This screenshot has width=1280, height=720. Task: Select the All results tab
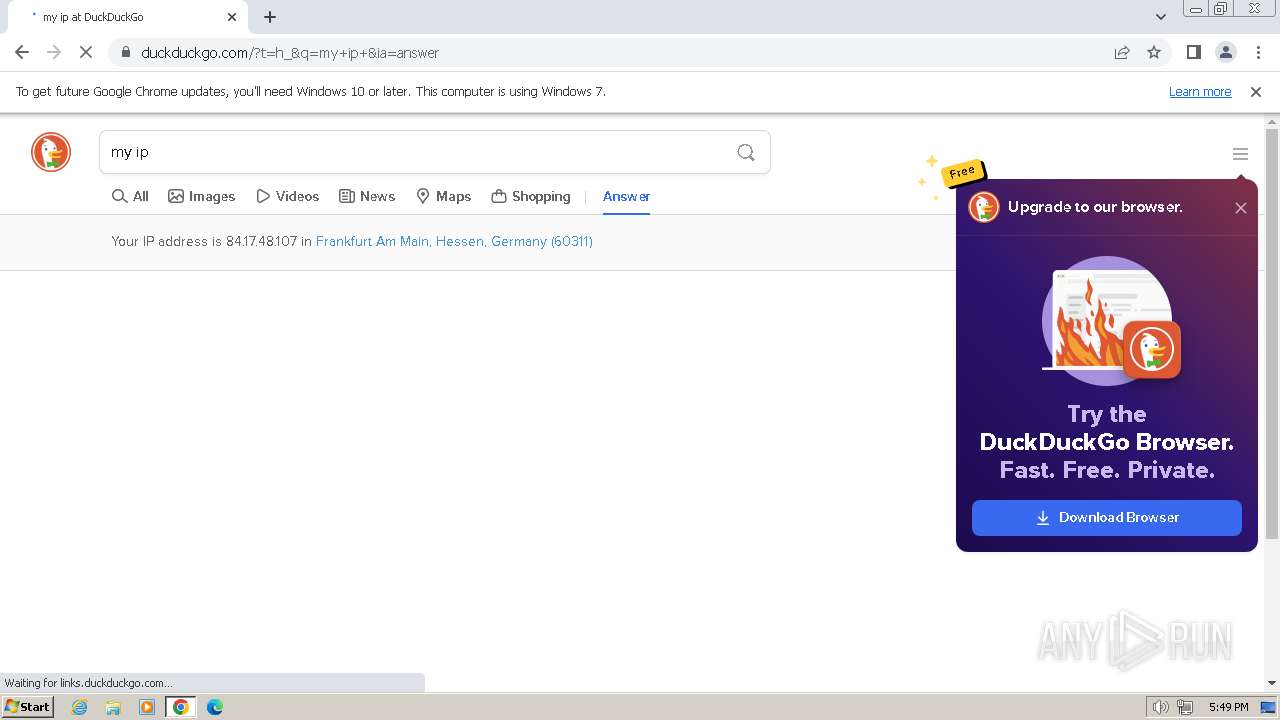(130, 196)
